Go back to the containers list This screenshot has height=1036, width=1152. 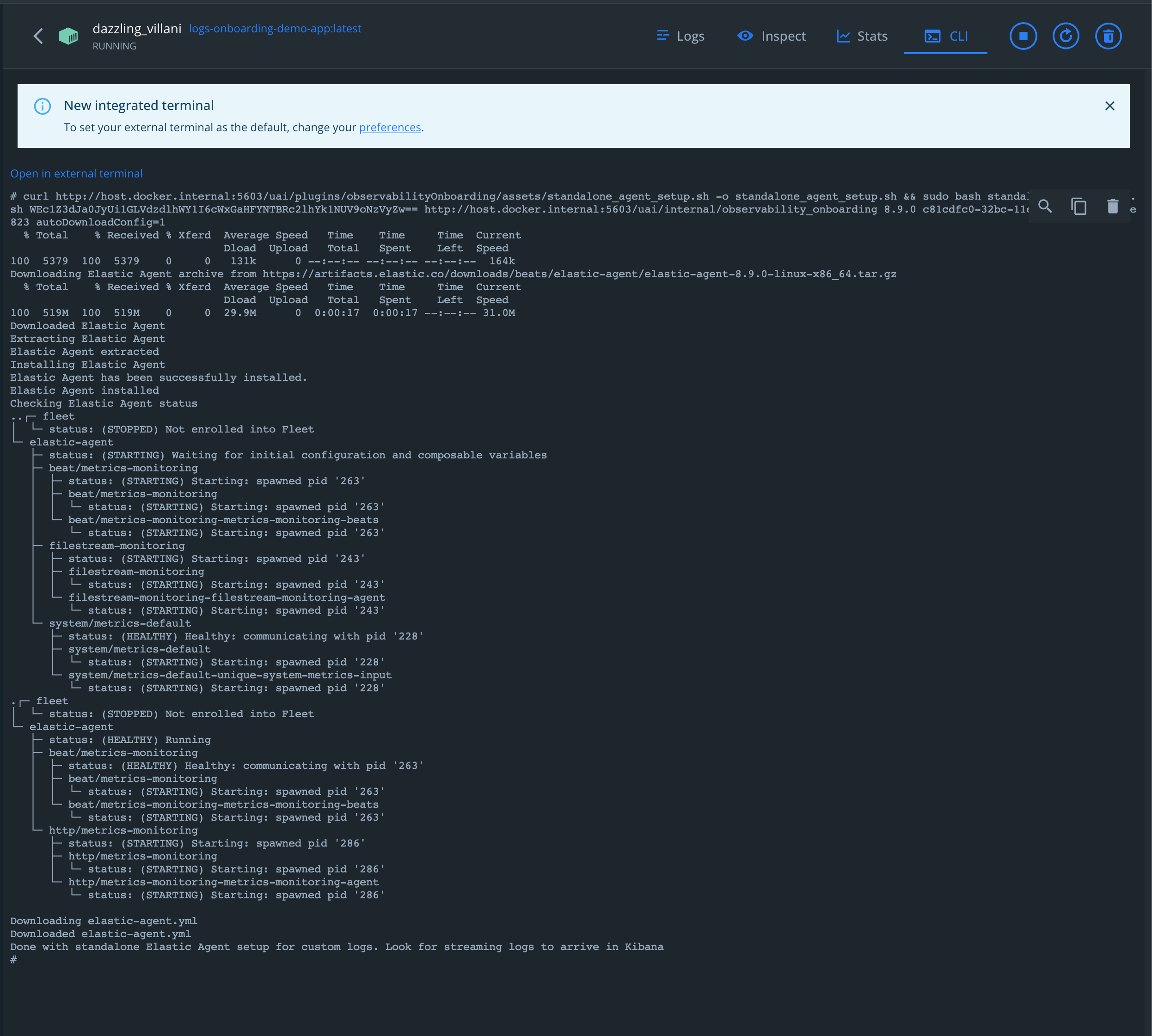tap(38, 36)
